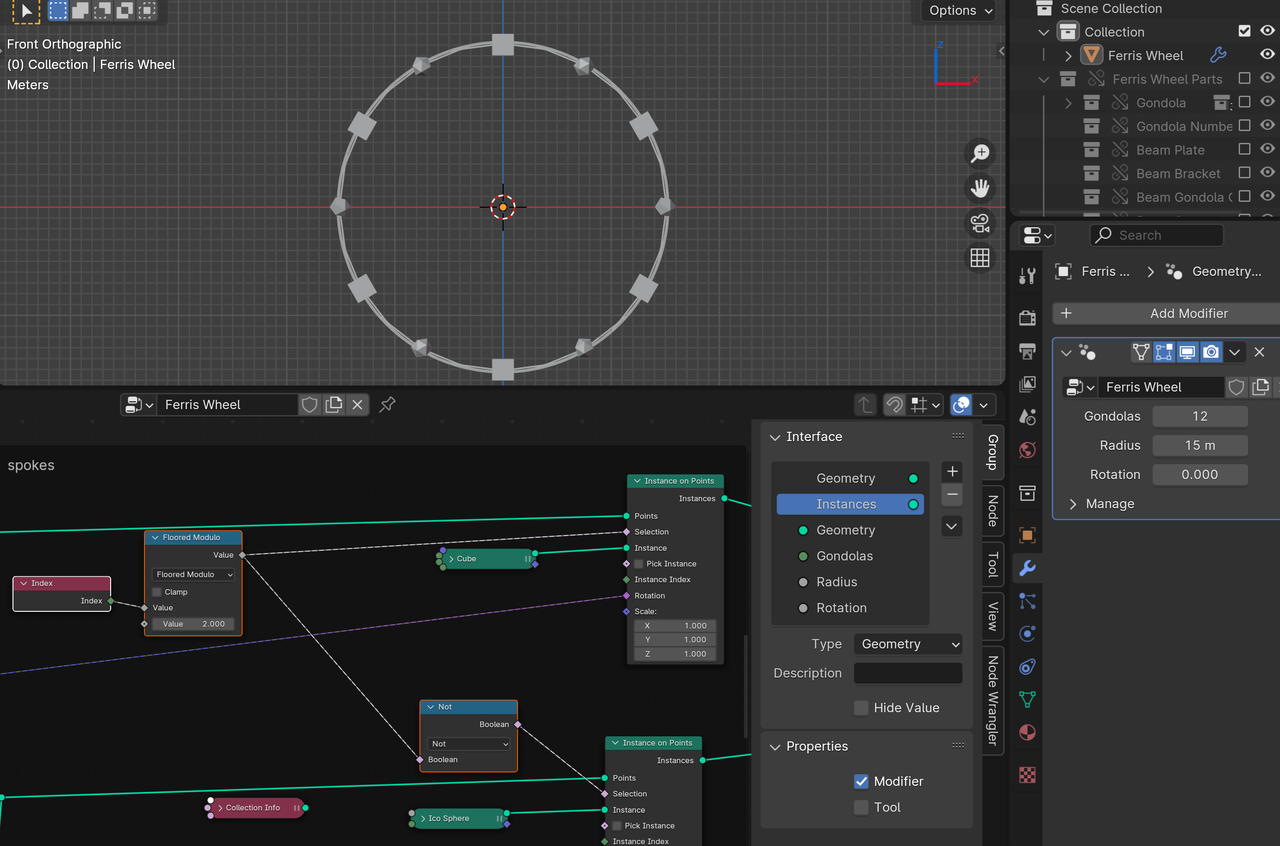Click the pan hand viewport gizmo
The width and height of the screenshot is (1280, 846).
pyautogui.click(x=980, y=188)
